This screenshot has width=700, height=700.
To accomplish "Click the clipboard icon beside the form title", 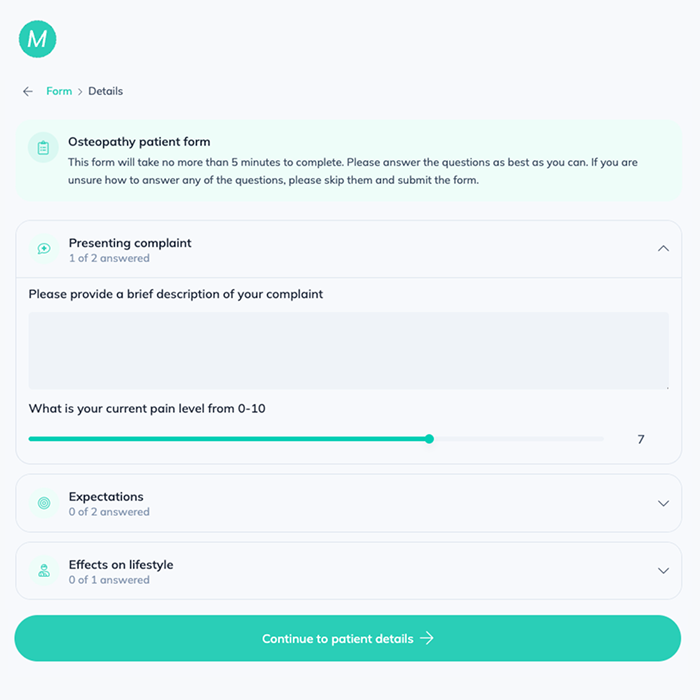I will [x=43, y=148].
